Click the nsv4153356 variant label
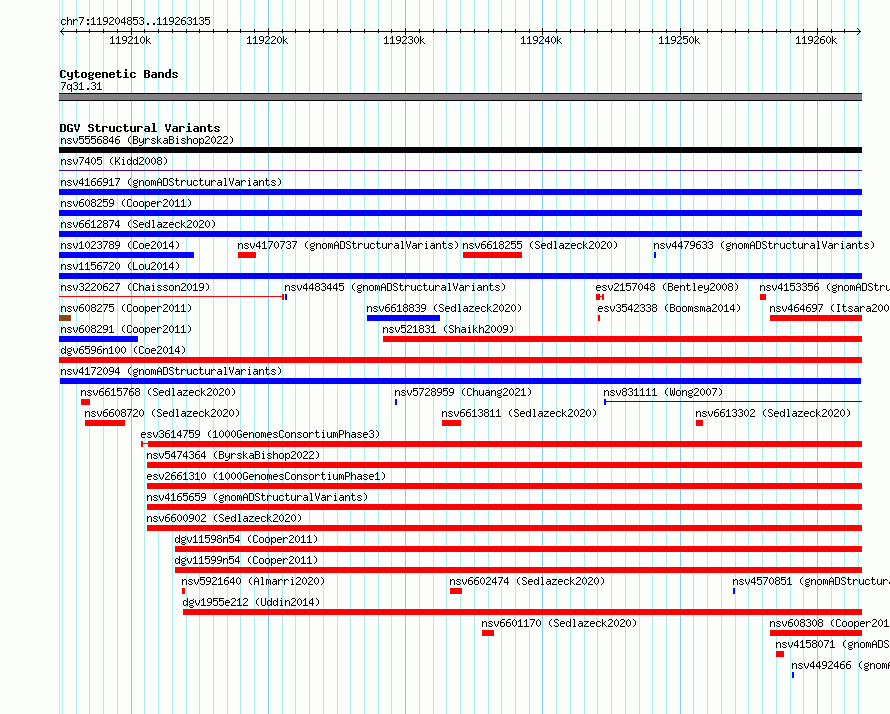Image resolution: width=890 pixels, height=714 pixels. tap(824, 287)
